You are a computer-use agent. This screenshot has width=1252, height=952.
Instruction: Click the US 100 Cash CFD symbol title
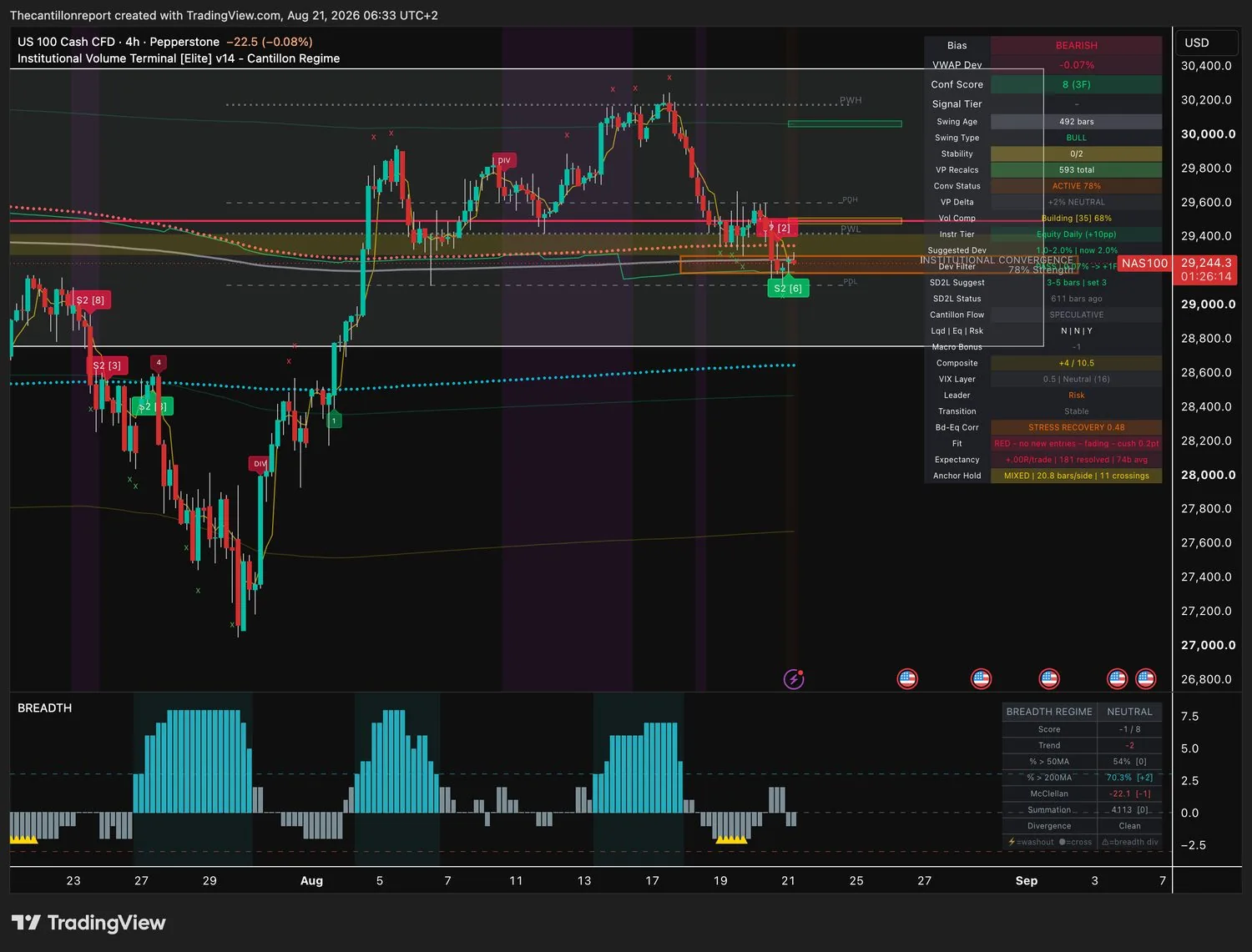click(x=119, y=42)
